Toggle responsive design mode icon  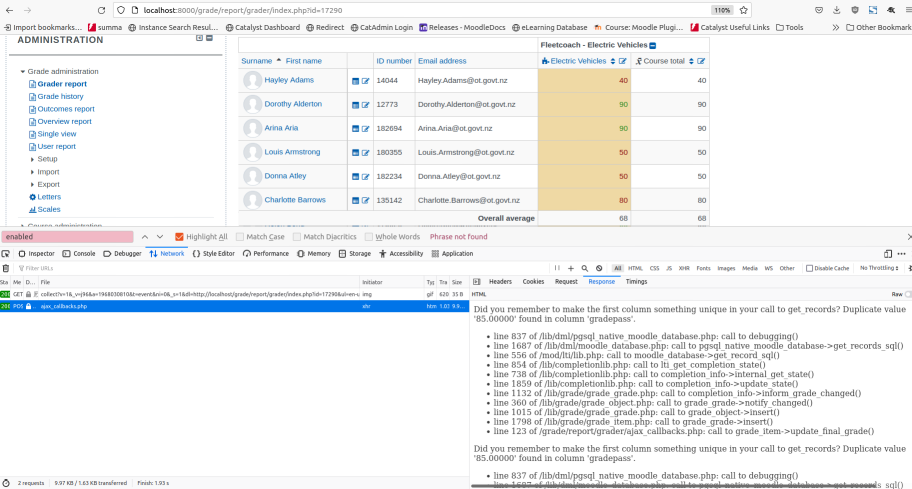[x=888, y=254]
